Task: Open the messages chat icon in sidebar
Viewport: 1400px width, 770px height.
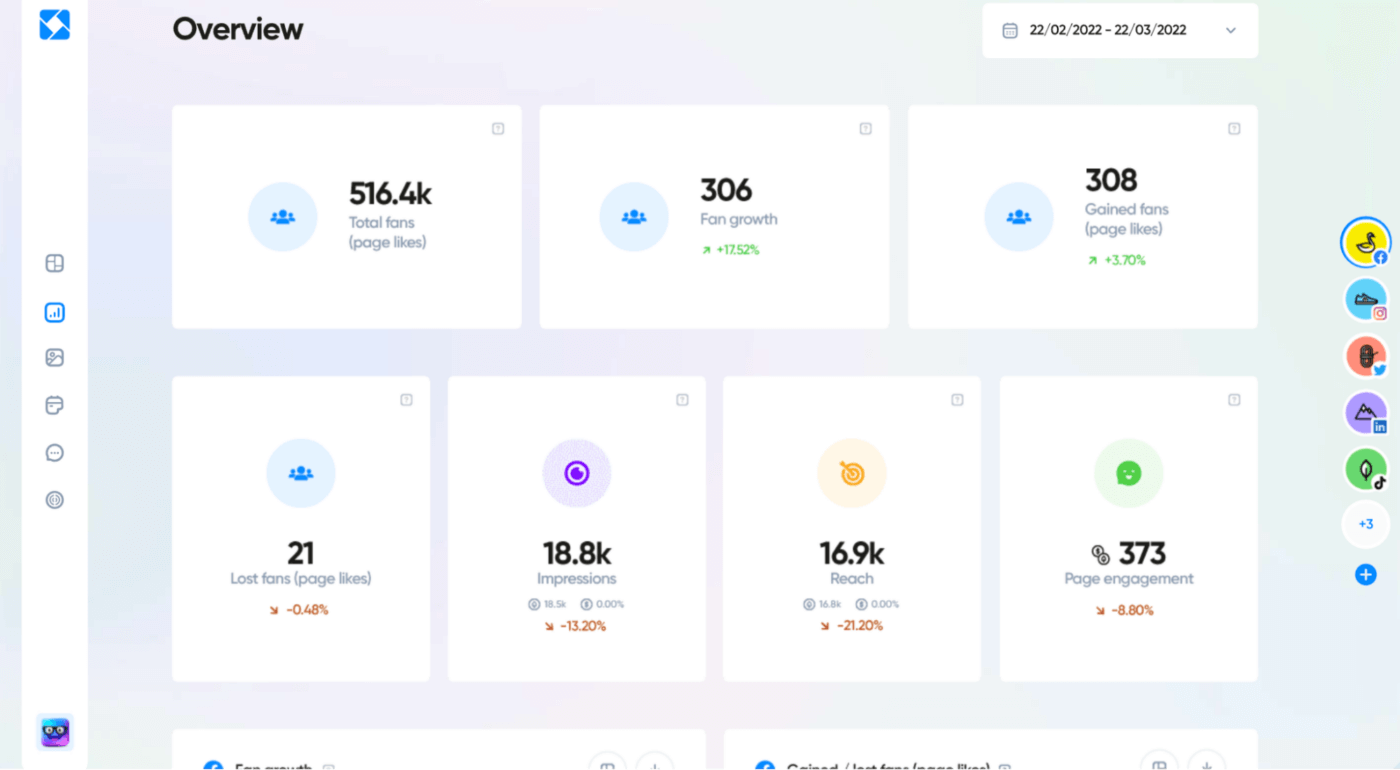Action: click(x=55, y=452)
